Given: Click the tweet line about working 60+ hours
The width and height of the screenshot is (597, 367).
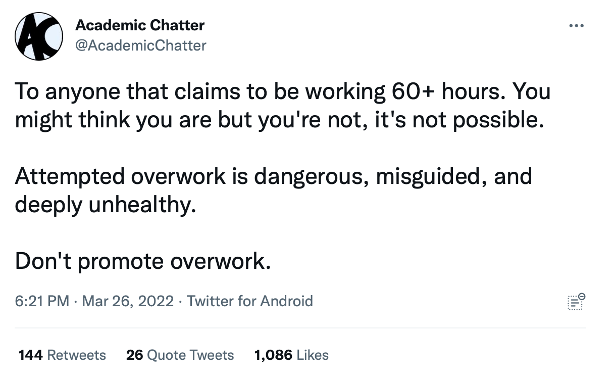Looking at the screenshot, I should tap(283, 92).
